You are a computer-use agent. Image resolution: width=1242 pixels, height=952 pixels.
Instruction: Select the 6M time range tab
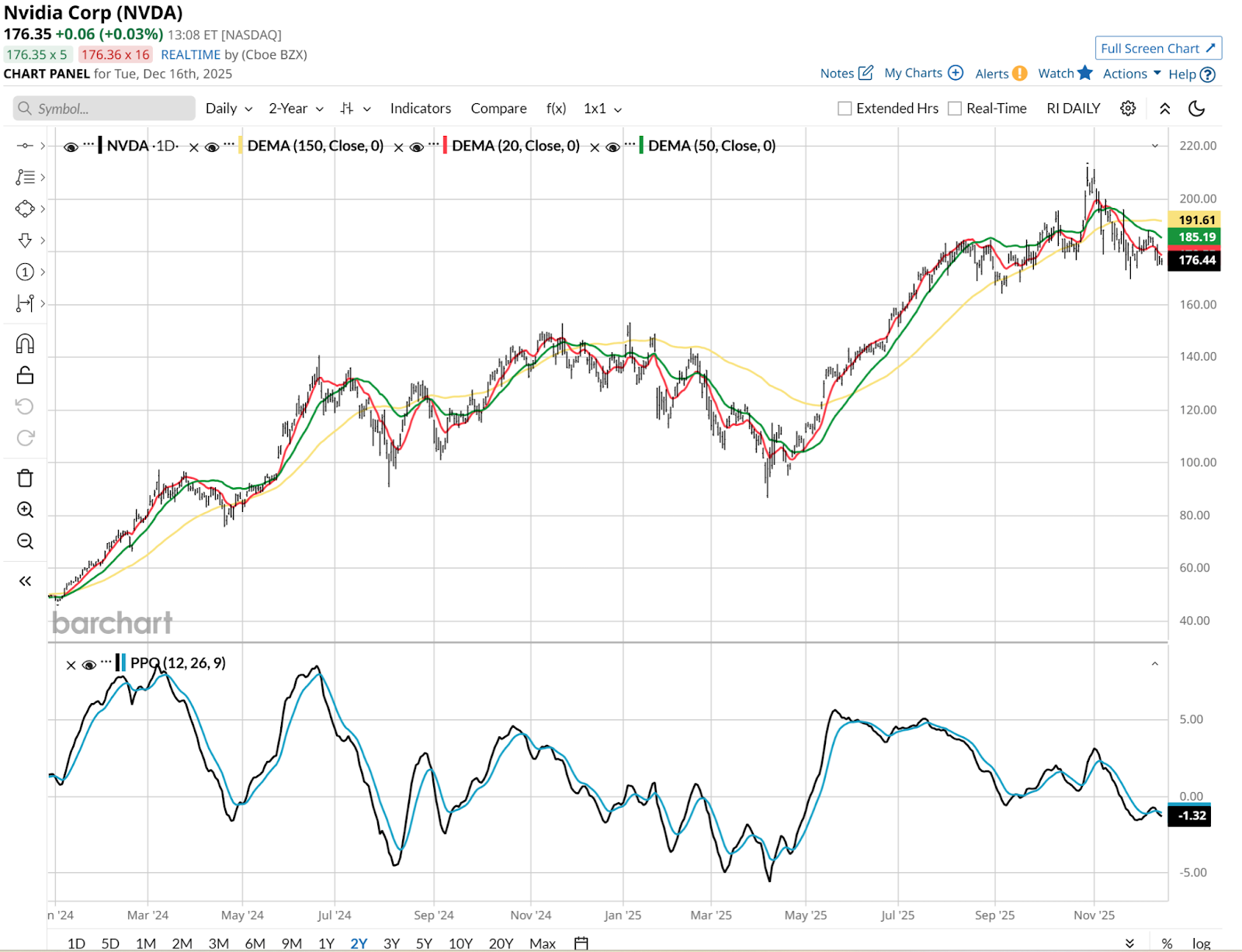tap(255, 943)
